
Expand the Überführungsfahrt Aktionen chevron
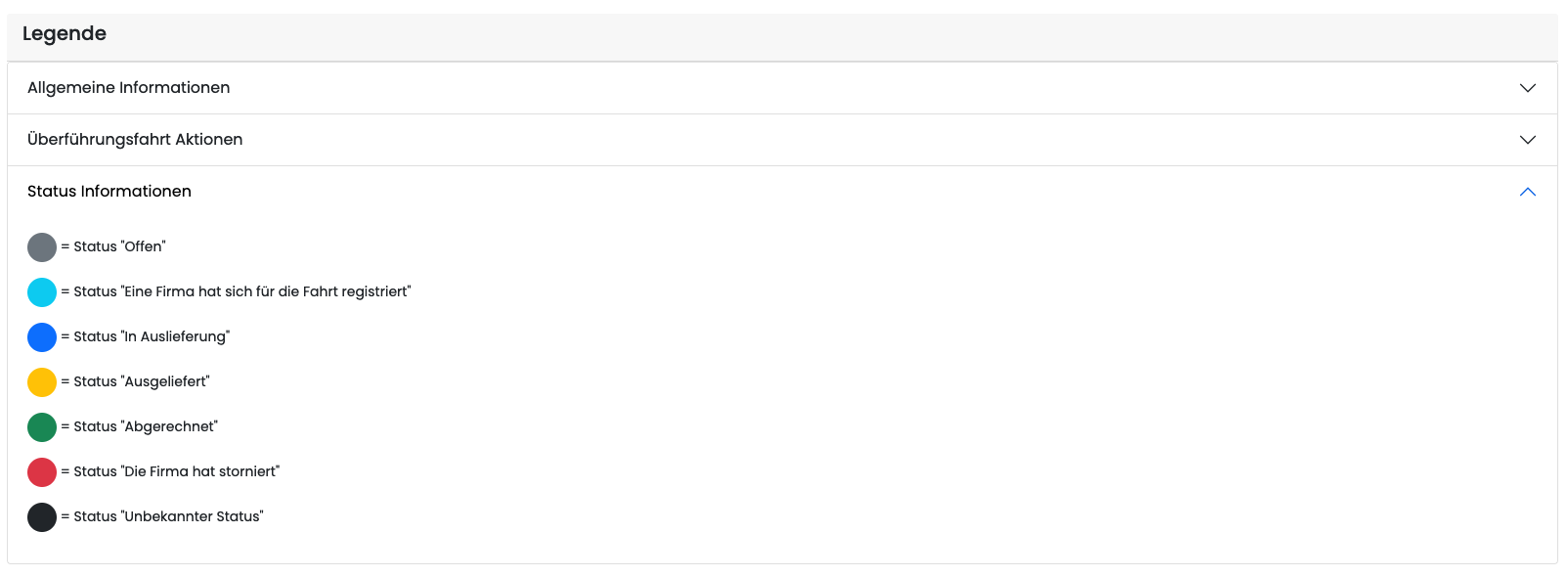[1527, 140]
